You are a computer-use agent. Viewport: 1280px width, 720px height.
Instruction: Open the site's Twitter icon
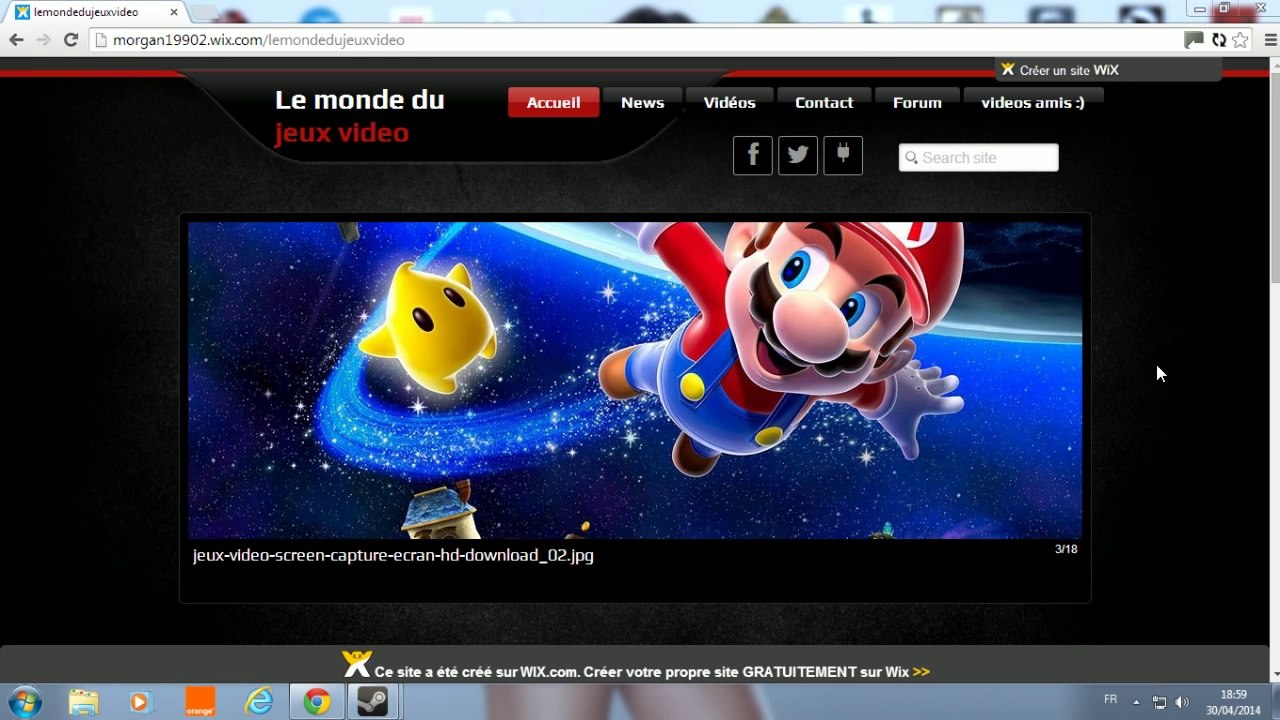click(x=798, y=156)
